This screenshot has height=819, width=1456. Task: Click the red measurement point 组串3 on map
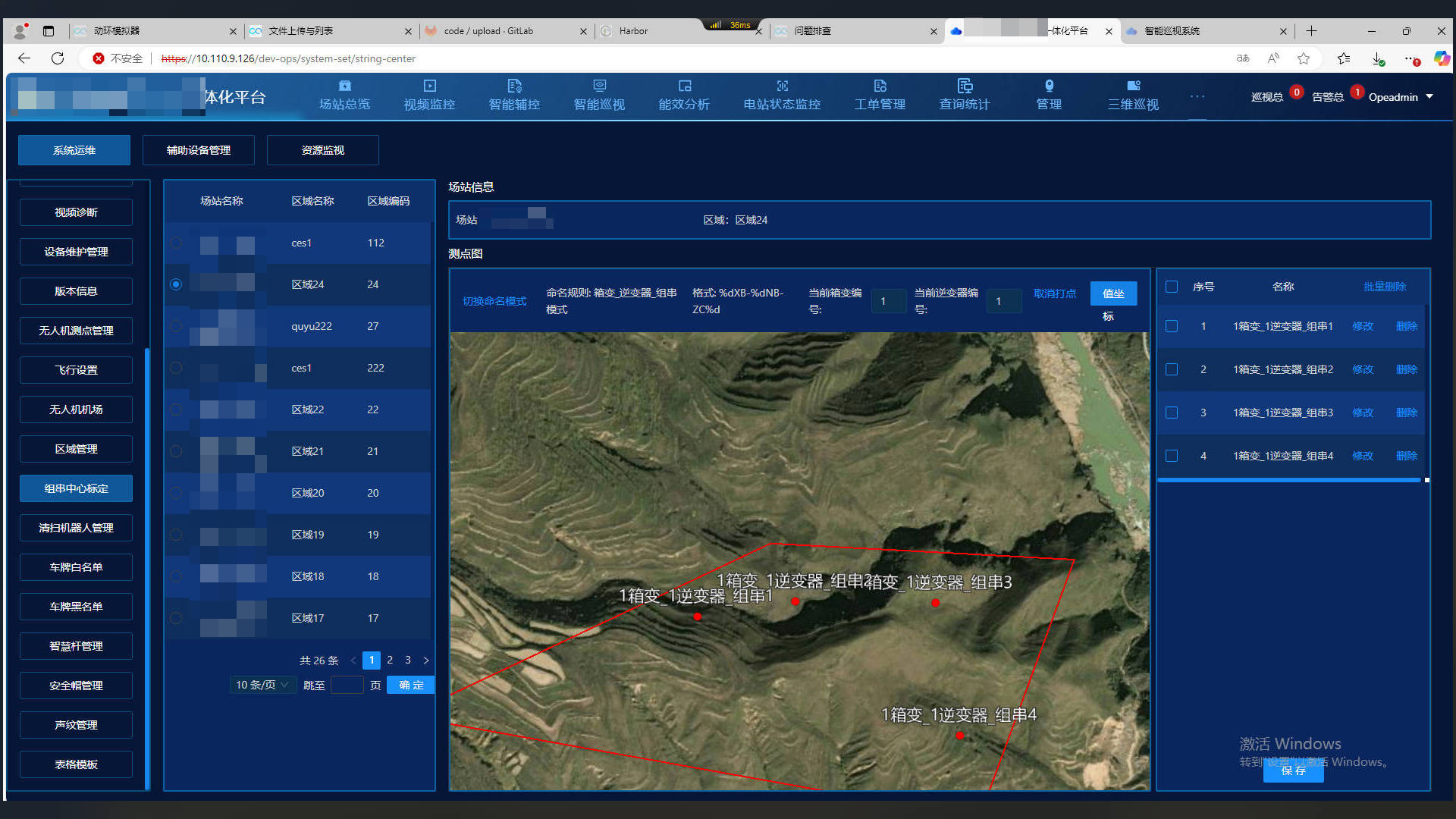936,603
